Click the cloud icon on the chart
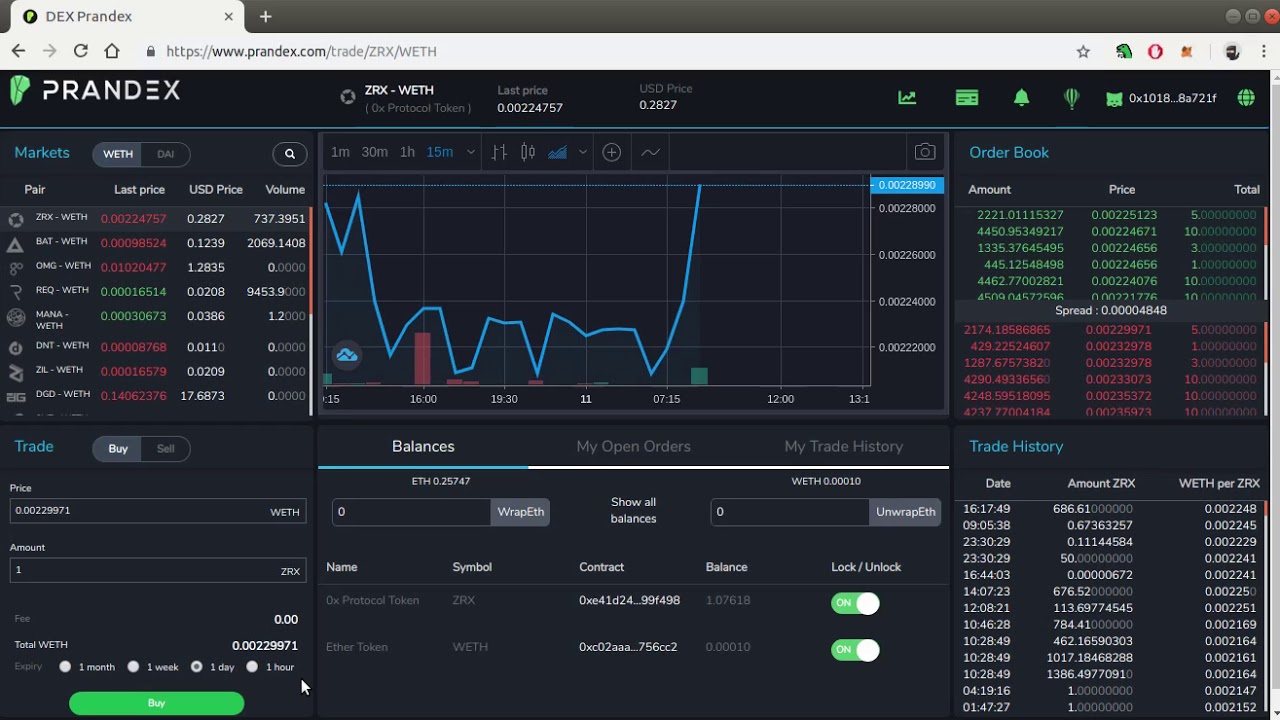The height and width of the screenshot is (720, 1280). (347, 355)
